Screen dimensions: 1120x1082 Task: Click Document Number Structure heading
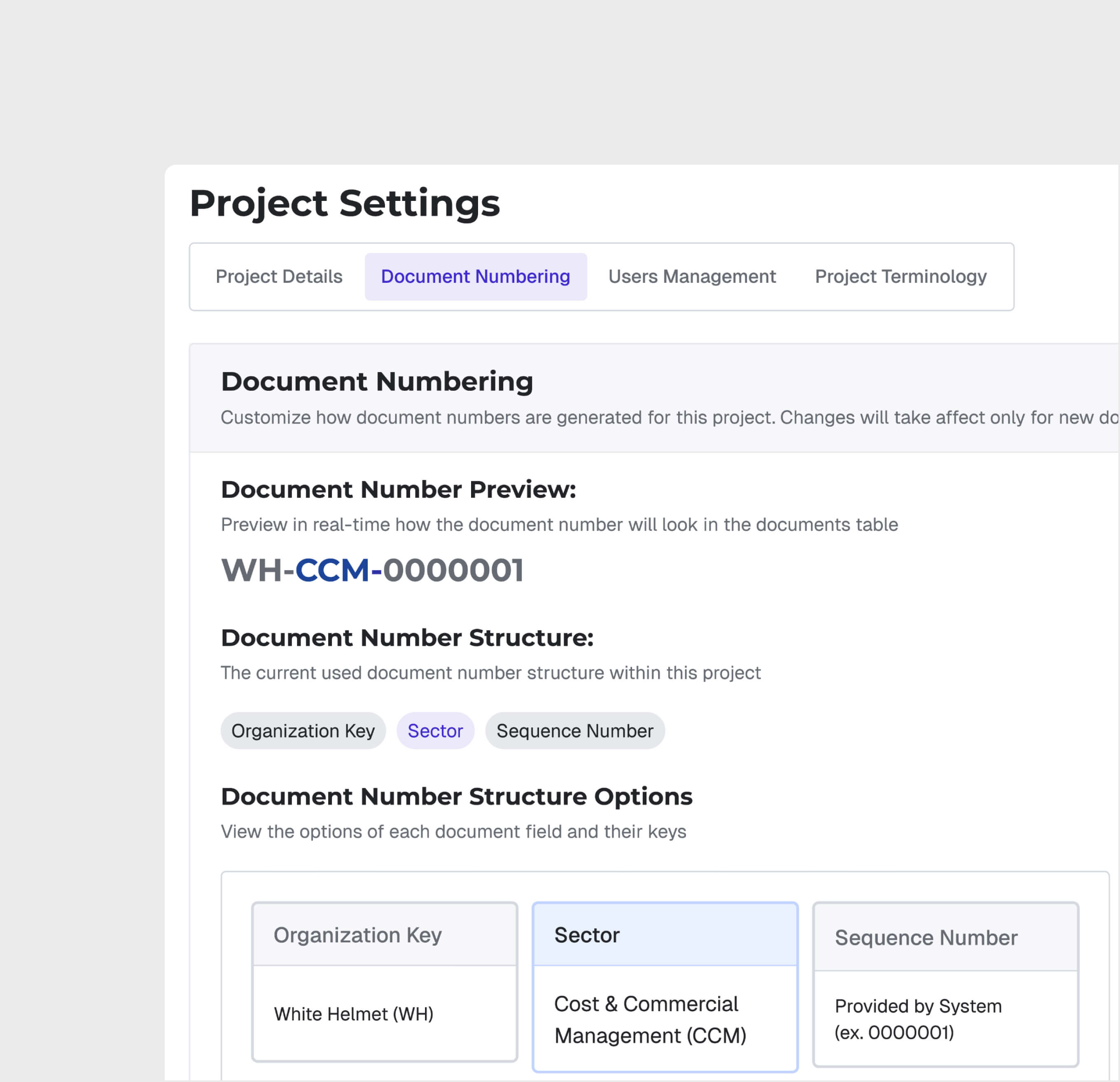point(407,638)
